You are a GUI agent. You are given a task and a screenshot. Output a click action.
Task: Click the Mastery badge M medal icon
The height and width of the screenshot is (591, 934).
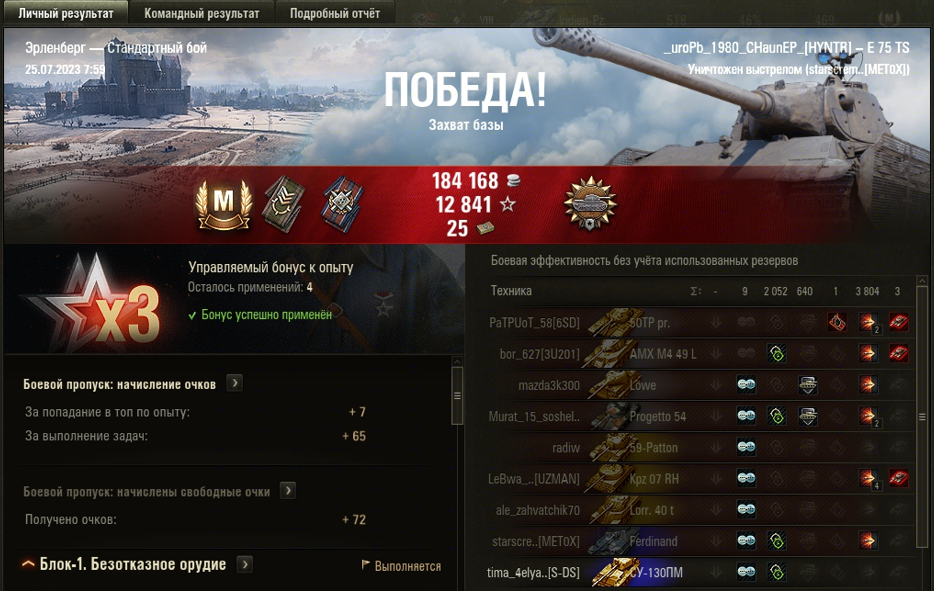click(x=223, y=204)
